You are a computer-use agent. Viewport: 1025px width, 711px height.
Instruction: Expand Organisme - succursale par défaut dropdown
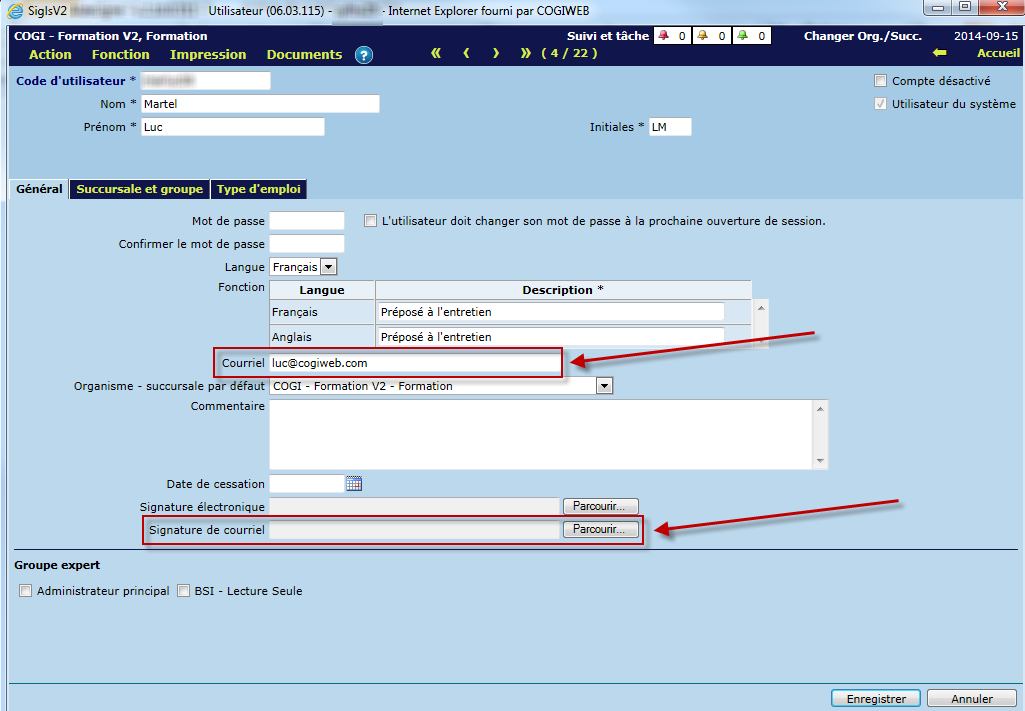(603, 386)
